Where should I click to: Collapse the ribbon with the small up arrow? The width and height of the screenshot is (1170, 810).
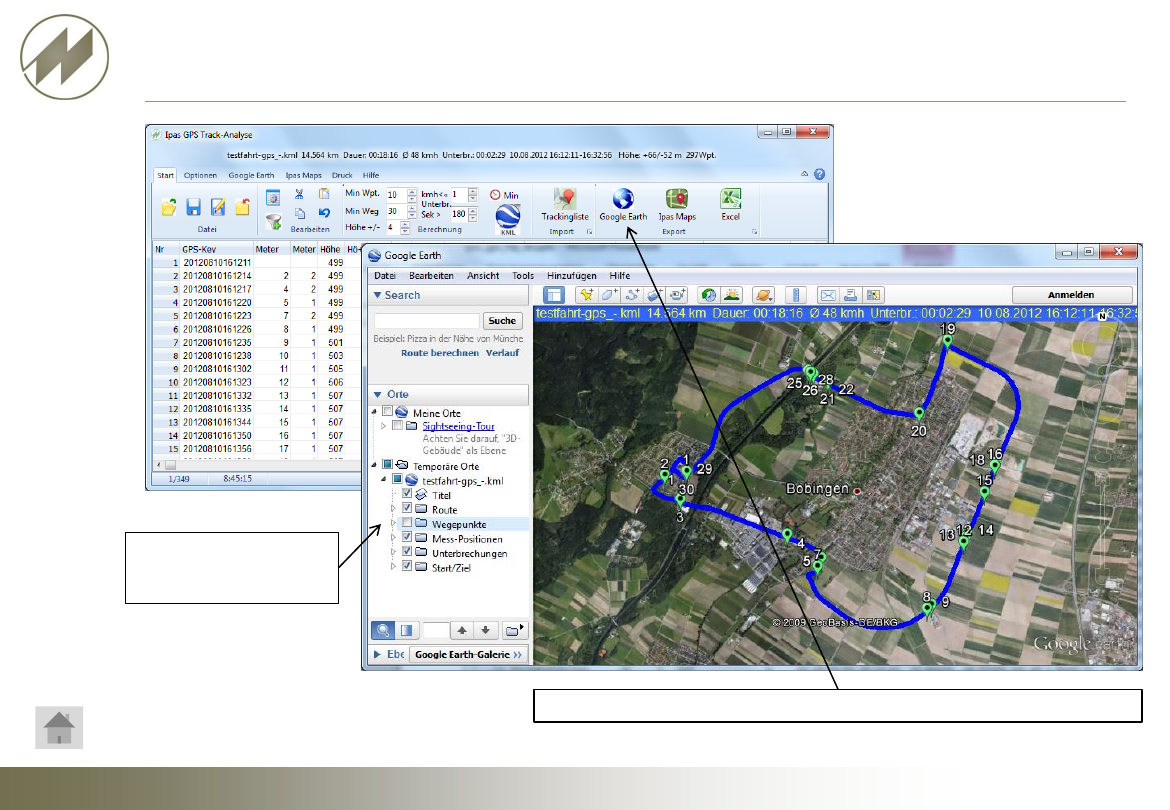[x=804, y=174]
